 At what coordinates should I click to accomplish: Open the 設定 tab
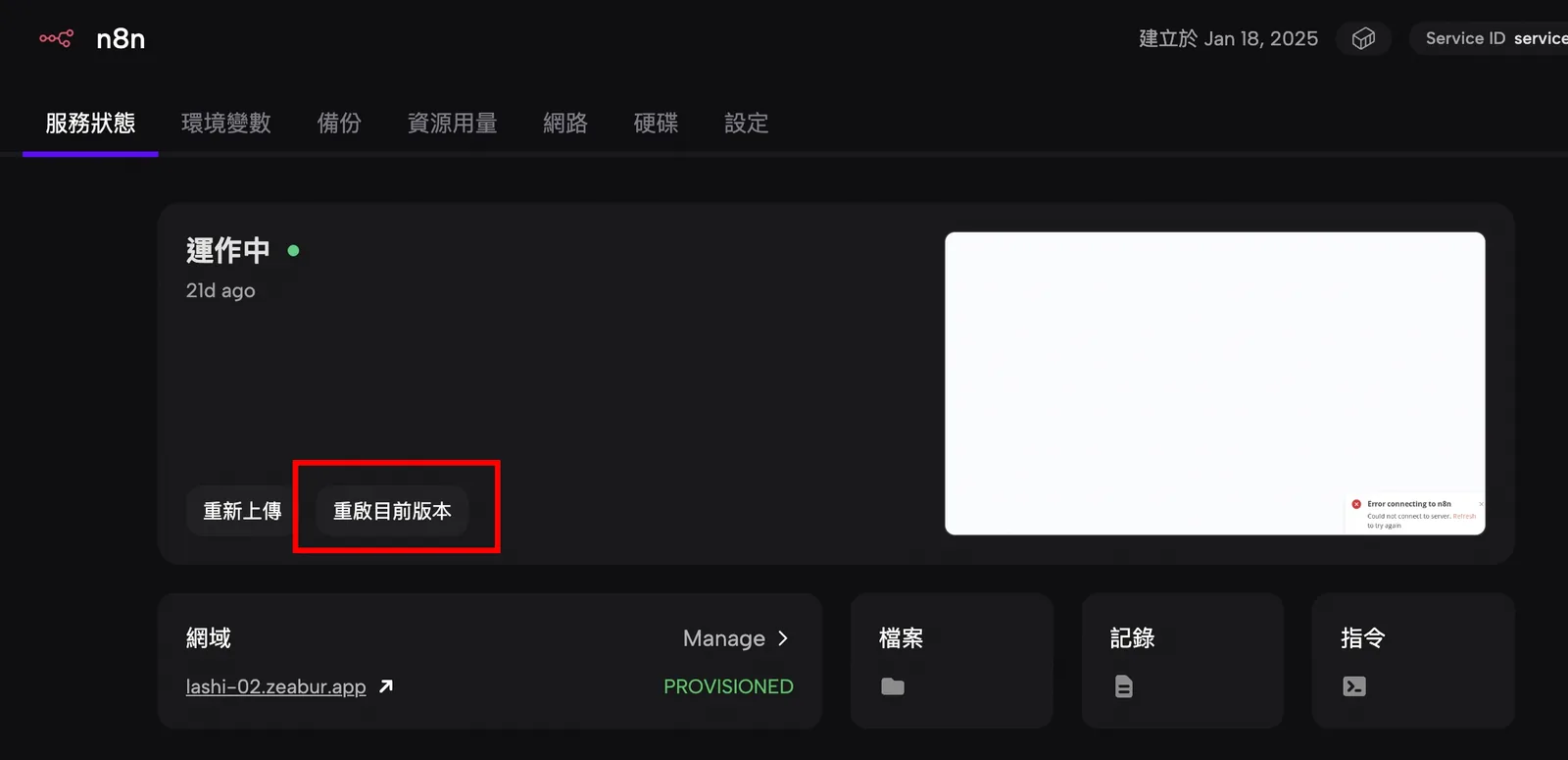click(x=746, y=124)
